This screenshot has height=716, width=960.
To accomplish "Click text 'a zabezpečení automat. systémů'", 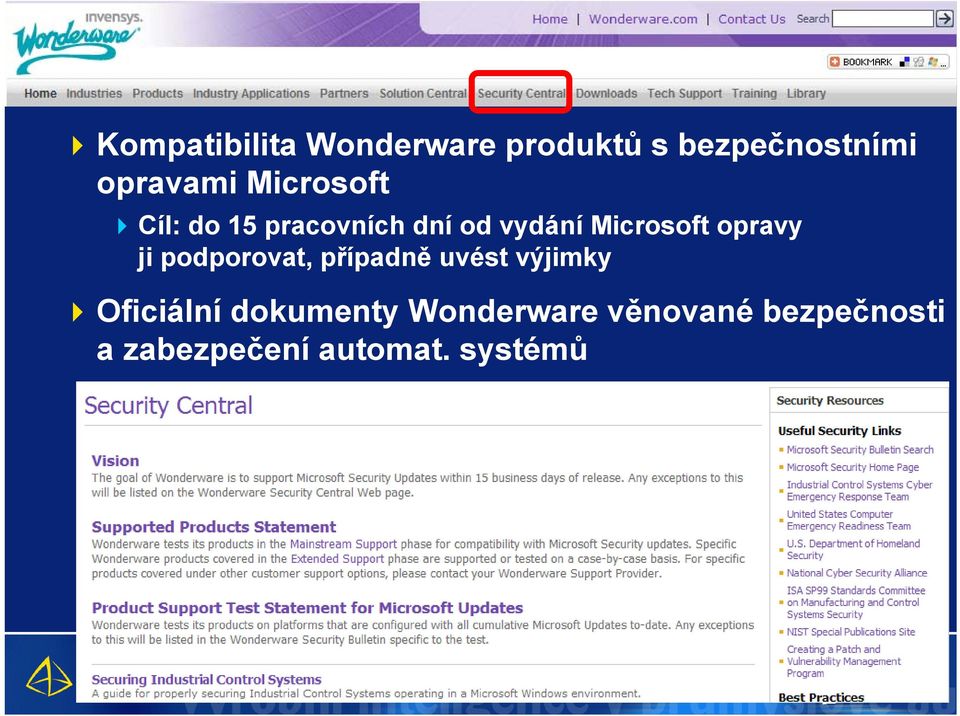I will (342, 350).
